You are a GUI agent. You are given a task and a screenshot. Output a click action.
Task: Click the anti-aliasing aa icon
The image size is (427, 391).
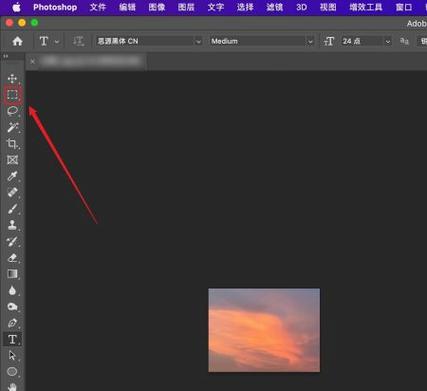point(404,41)
